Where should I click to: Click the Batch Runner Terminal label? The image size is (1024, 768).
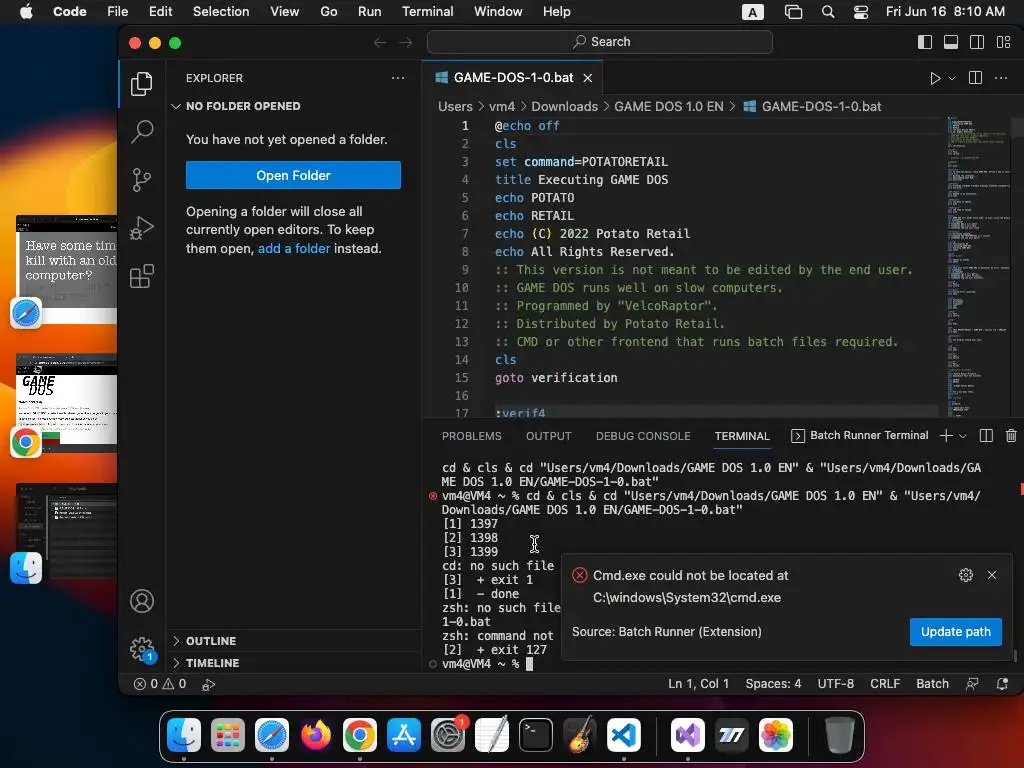tap(869, 436)
